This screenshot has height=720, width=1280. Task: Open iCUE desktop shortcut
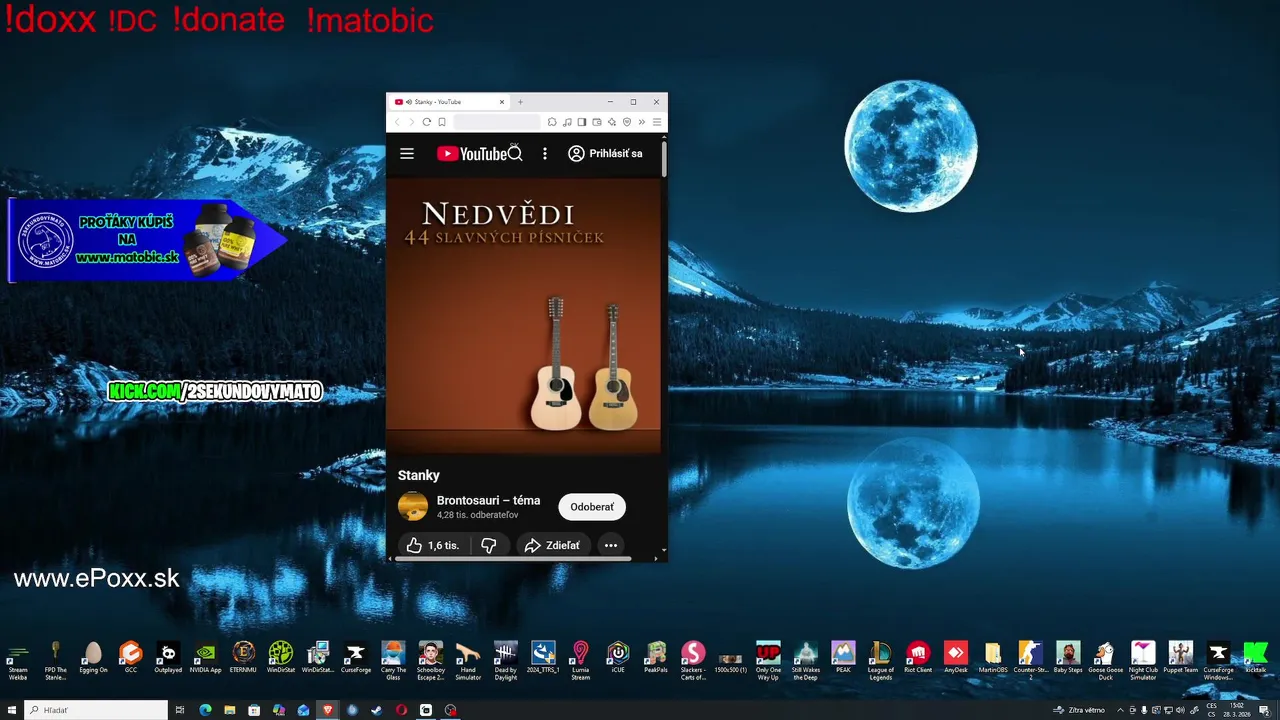click(x=618, y=660)
